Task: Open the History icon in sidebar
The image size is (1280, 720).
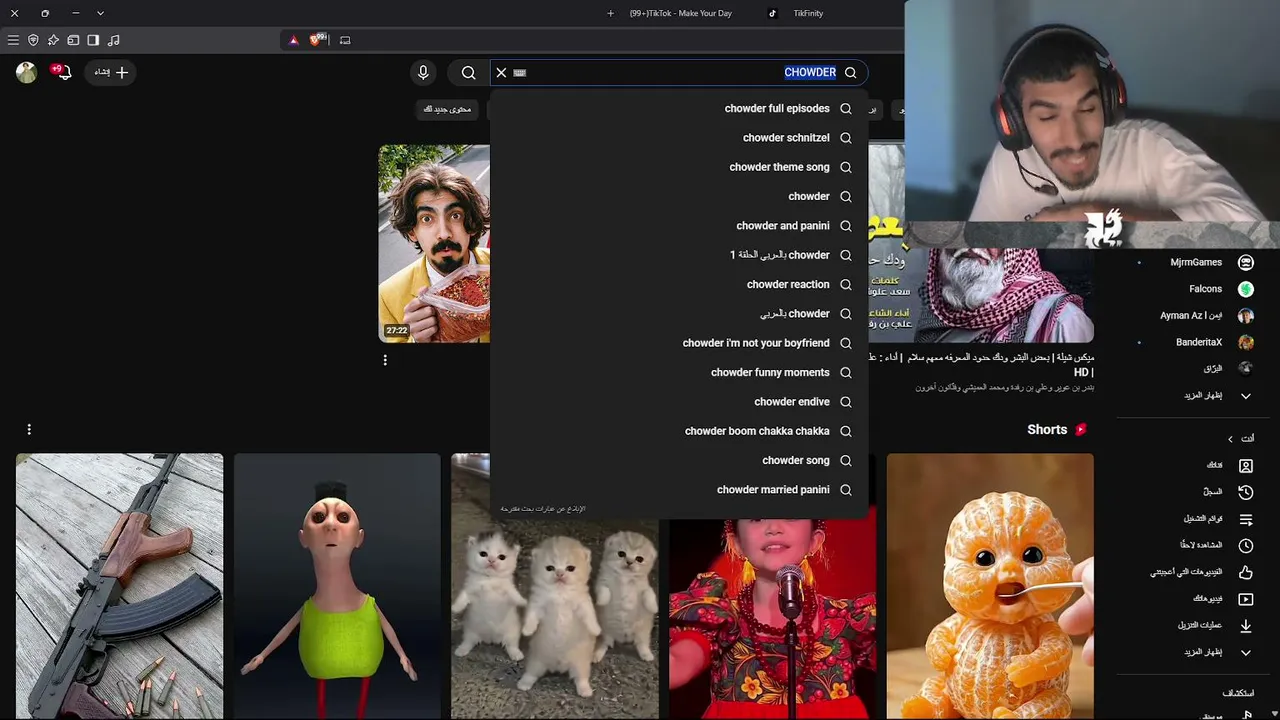Action: [1246, 492]
